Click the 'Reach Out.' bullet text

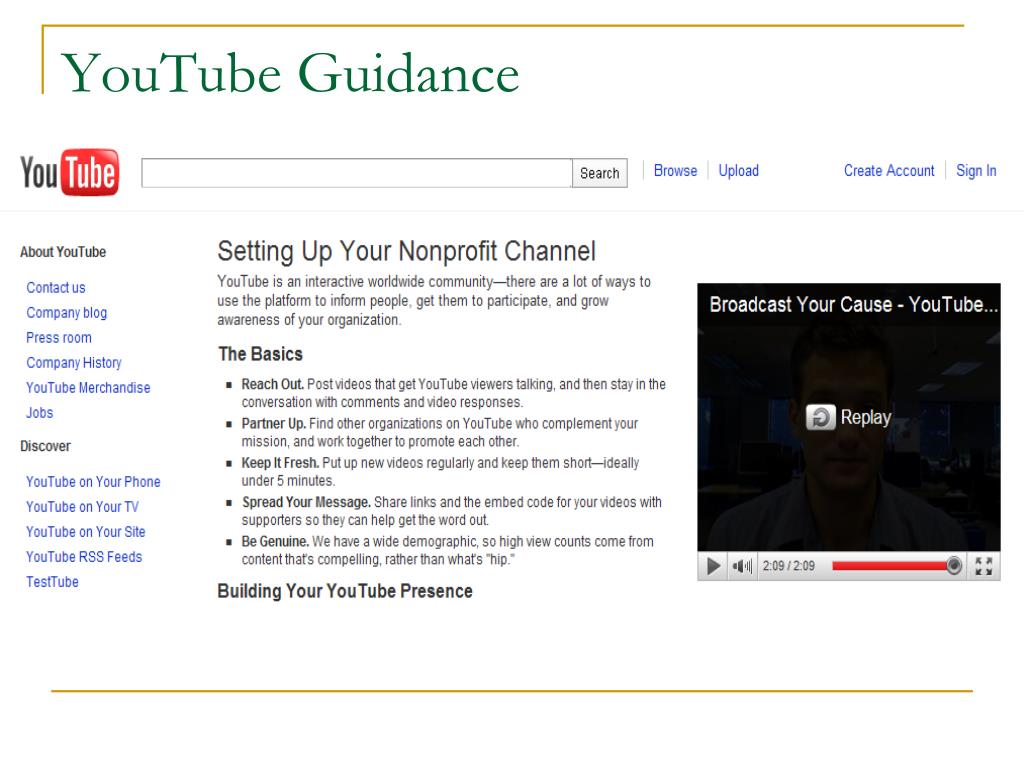[x=272, y=384]
